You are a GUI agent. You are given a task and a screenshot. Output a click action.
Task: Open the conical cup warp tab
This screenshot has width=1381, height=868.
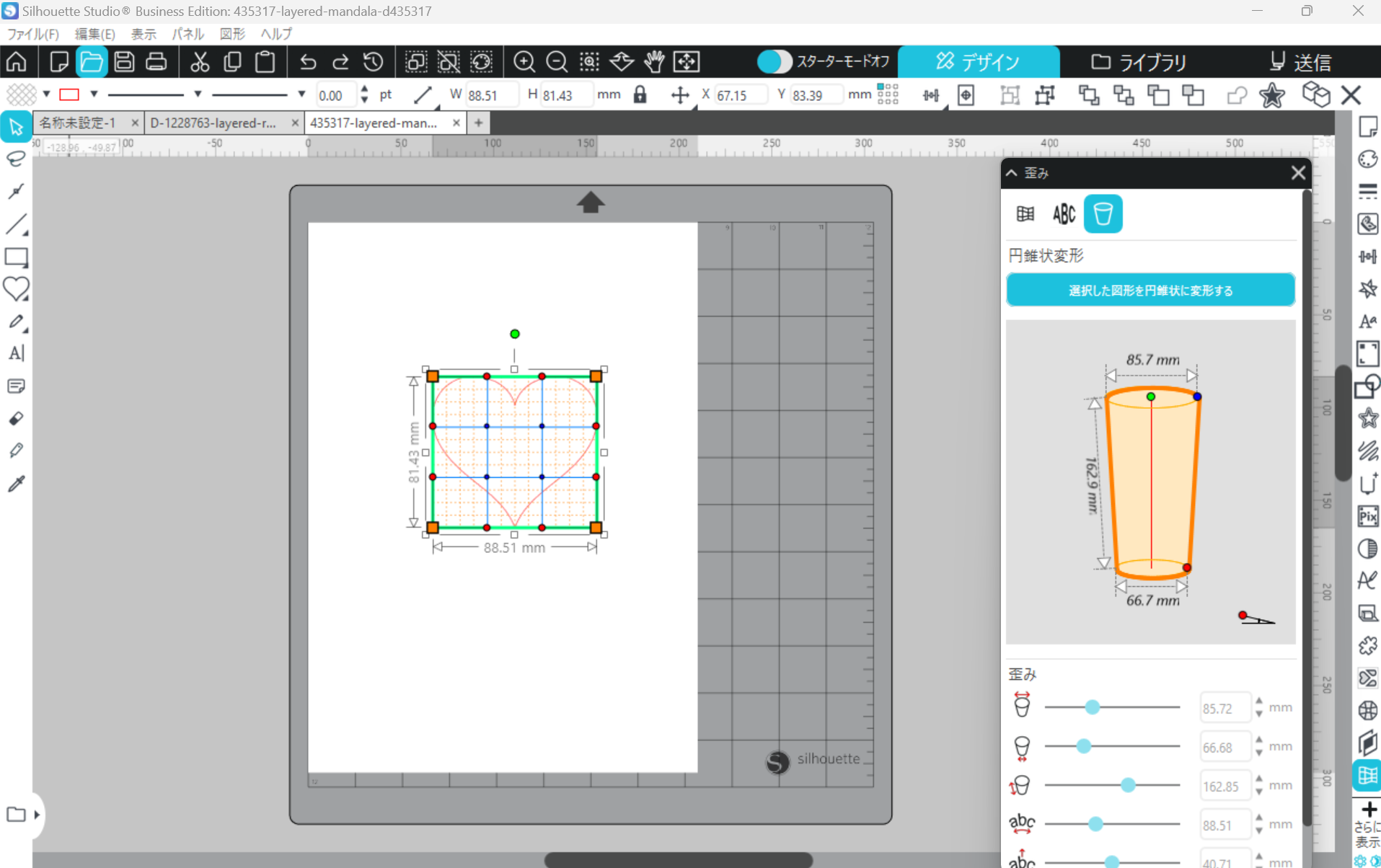(1103, 214)
